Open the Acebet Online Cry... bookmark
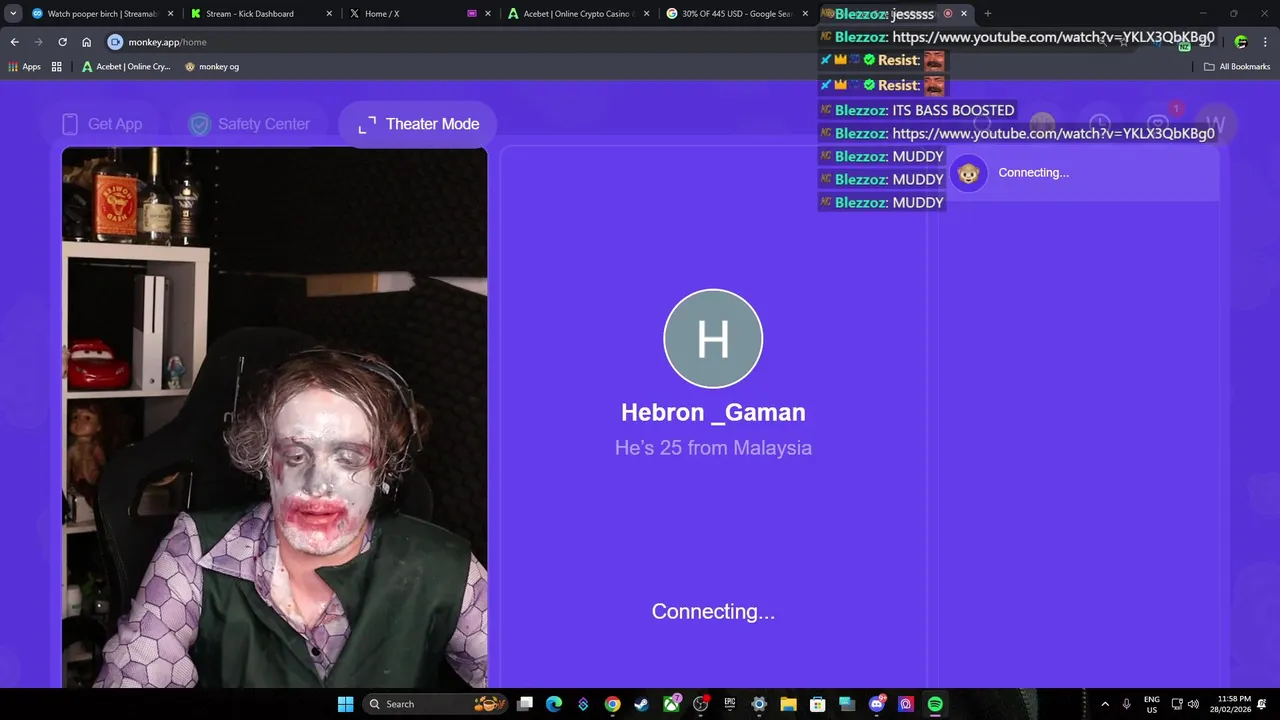The height and width of the screenshot is (720, 1280). coord(126,67)
